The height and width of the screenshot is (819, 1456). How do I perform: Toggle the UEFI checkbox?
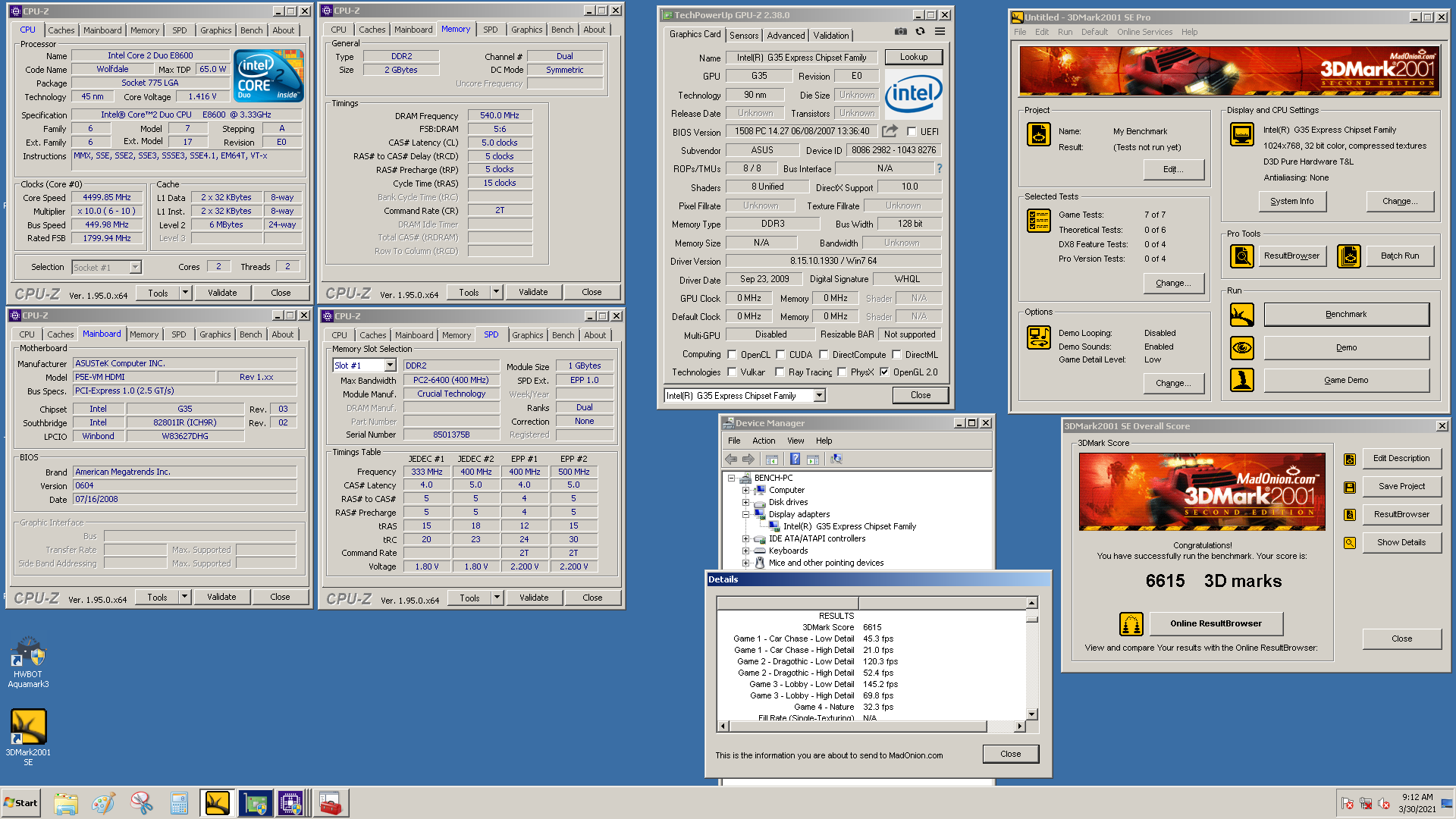click(912, 131)
